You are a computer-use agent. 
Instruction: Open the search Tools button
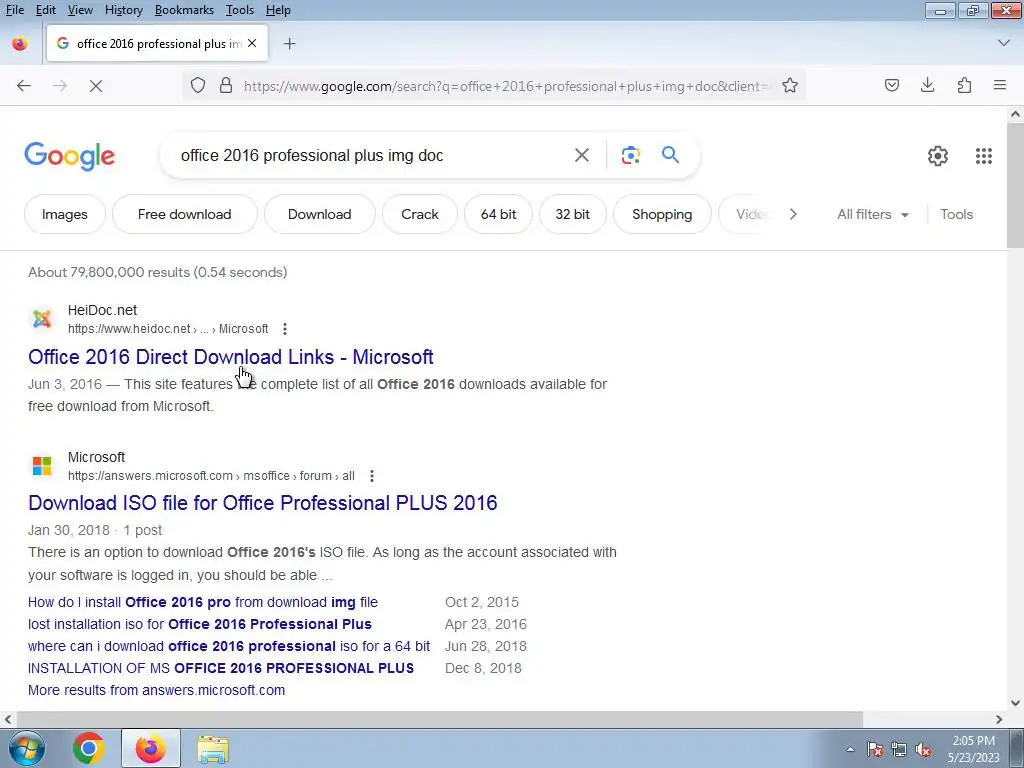(957, 214)
